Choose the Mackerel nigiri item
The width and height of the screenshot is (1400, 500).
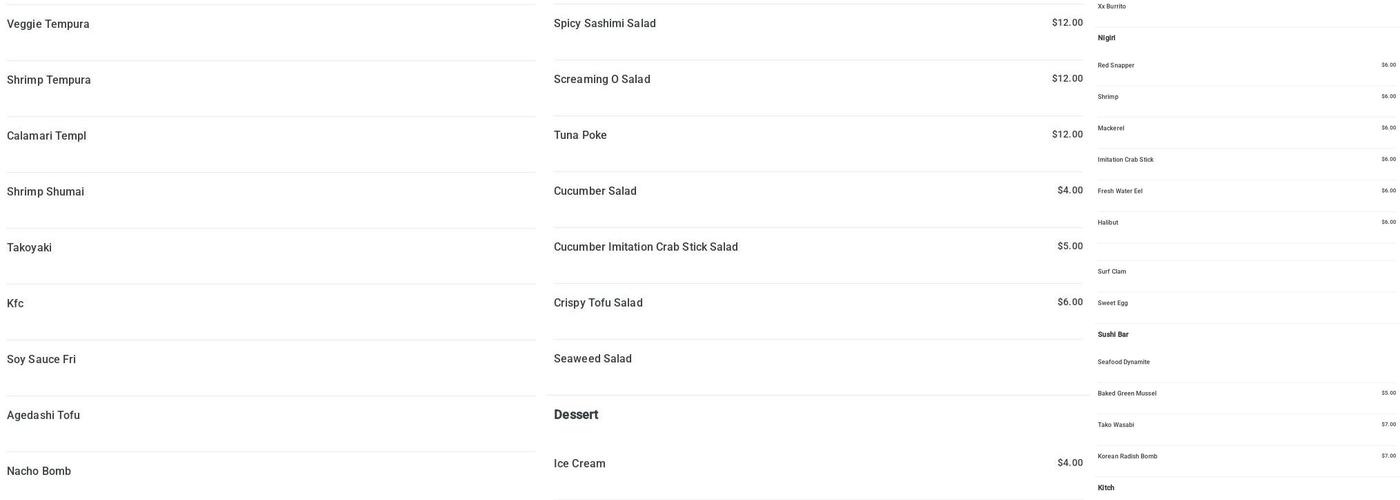point(1111,128)
